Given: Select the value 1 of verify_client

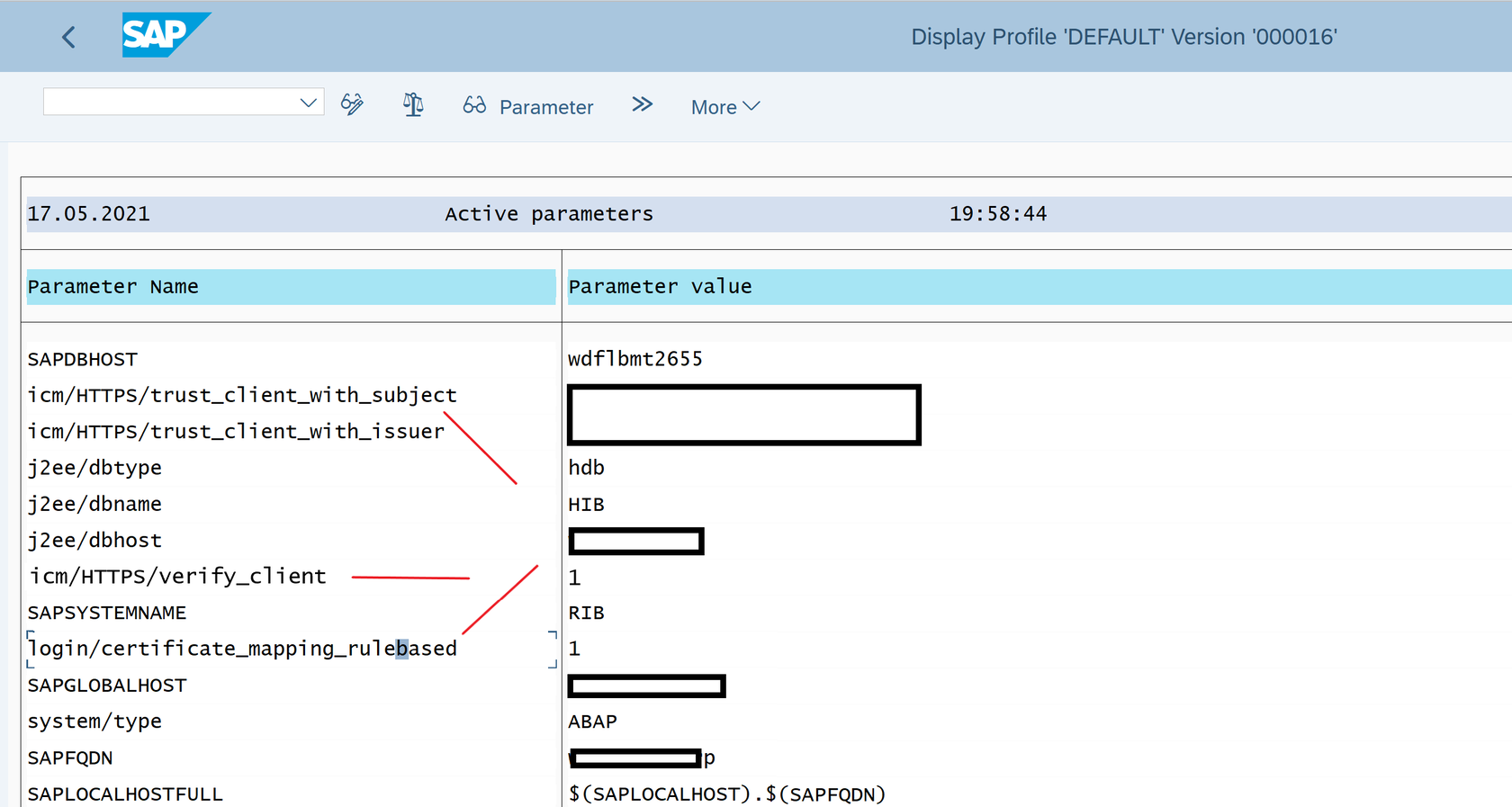Looking at the screenshot, I should pos(574,578).
